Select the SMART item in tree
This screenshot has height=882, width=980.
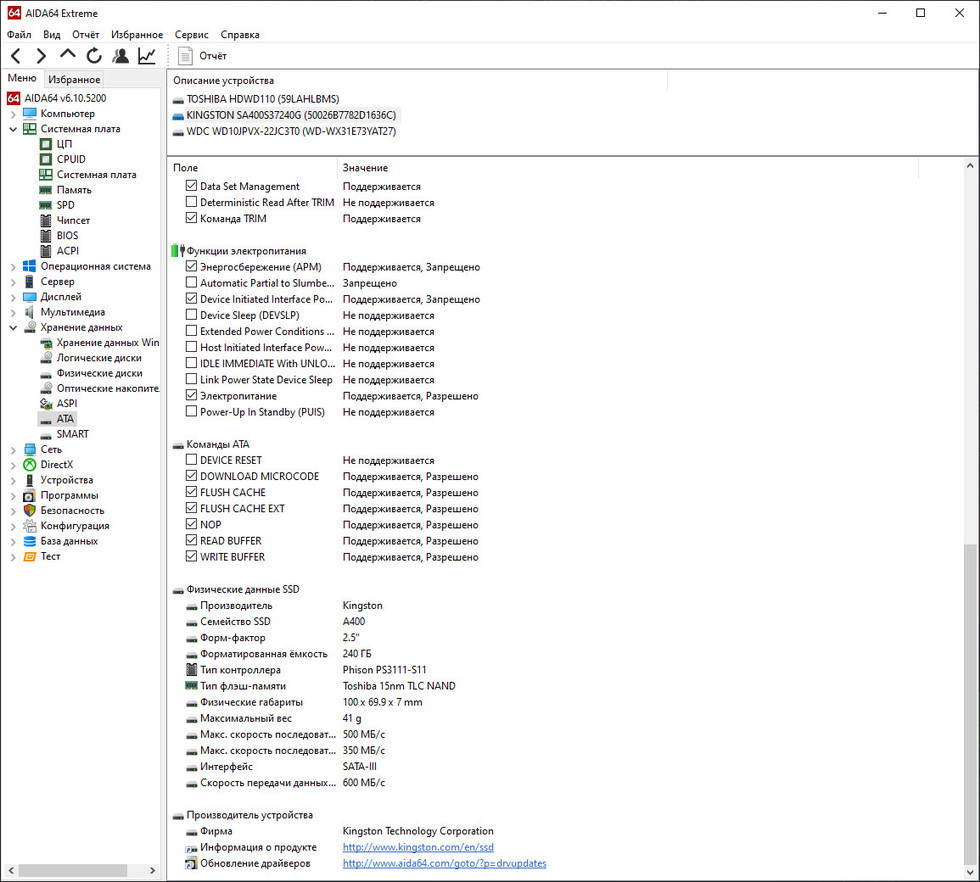72,434
